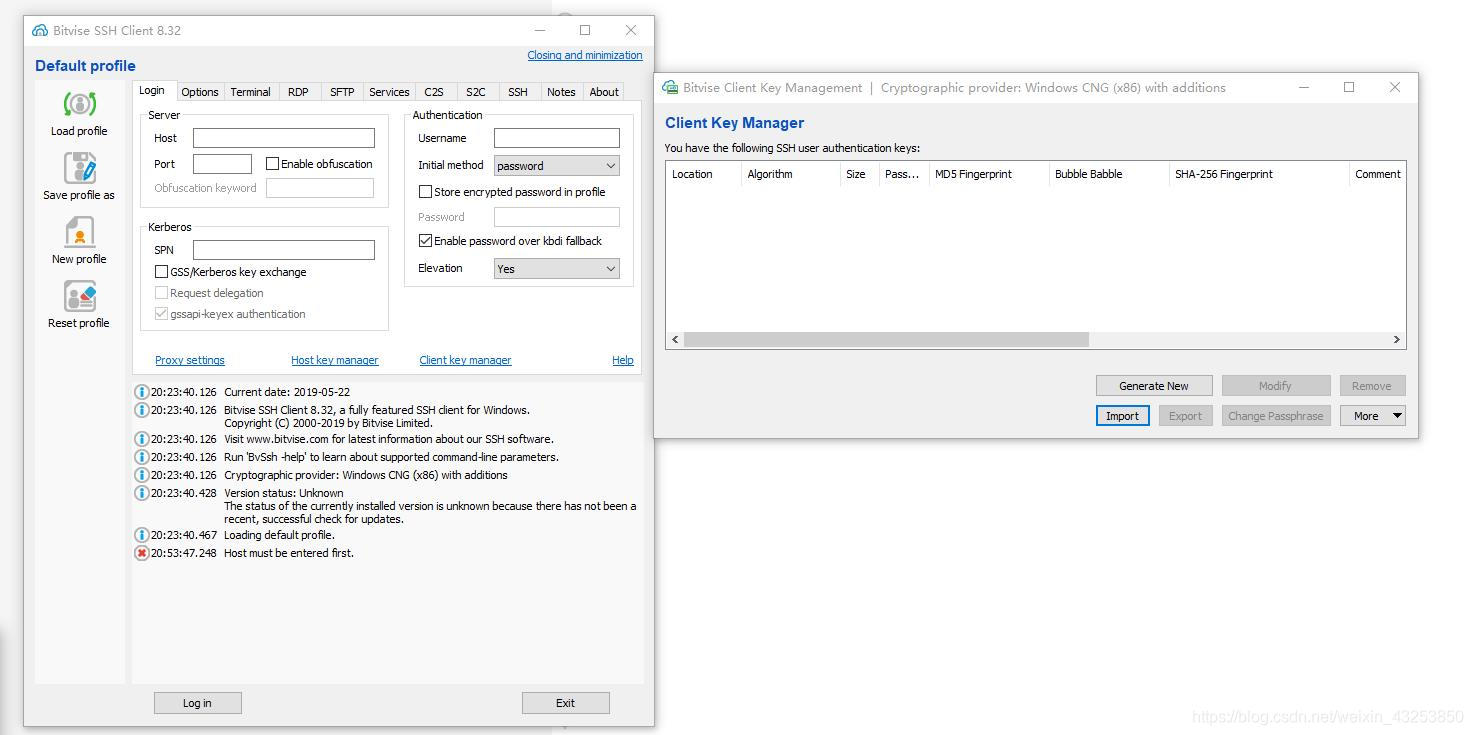
Task: Open the SSH tab
Action: tap(518, 92)
